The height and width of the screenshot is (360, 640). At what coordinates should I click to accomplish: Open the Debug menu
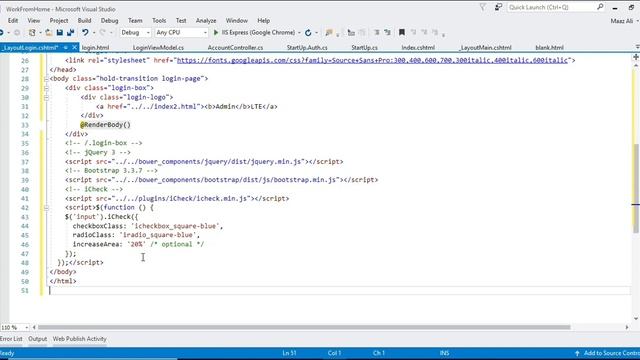click(109, 21)
